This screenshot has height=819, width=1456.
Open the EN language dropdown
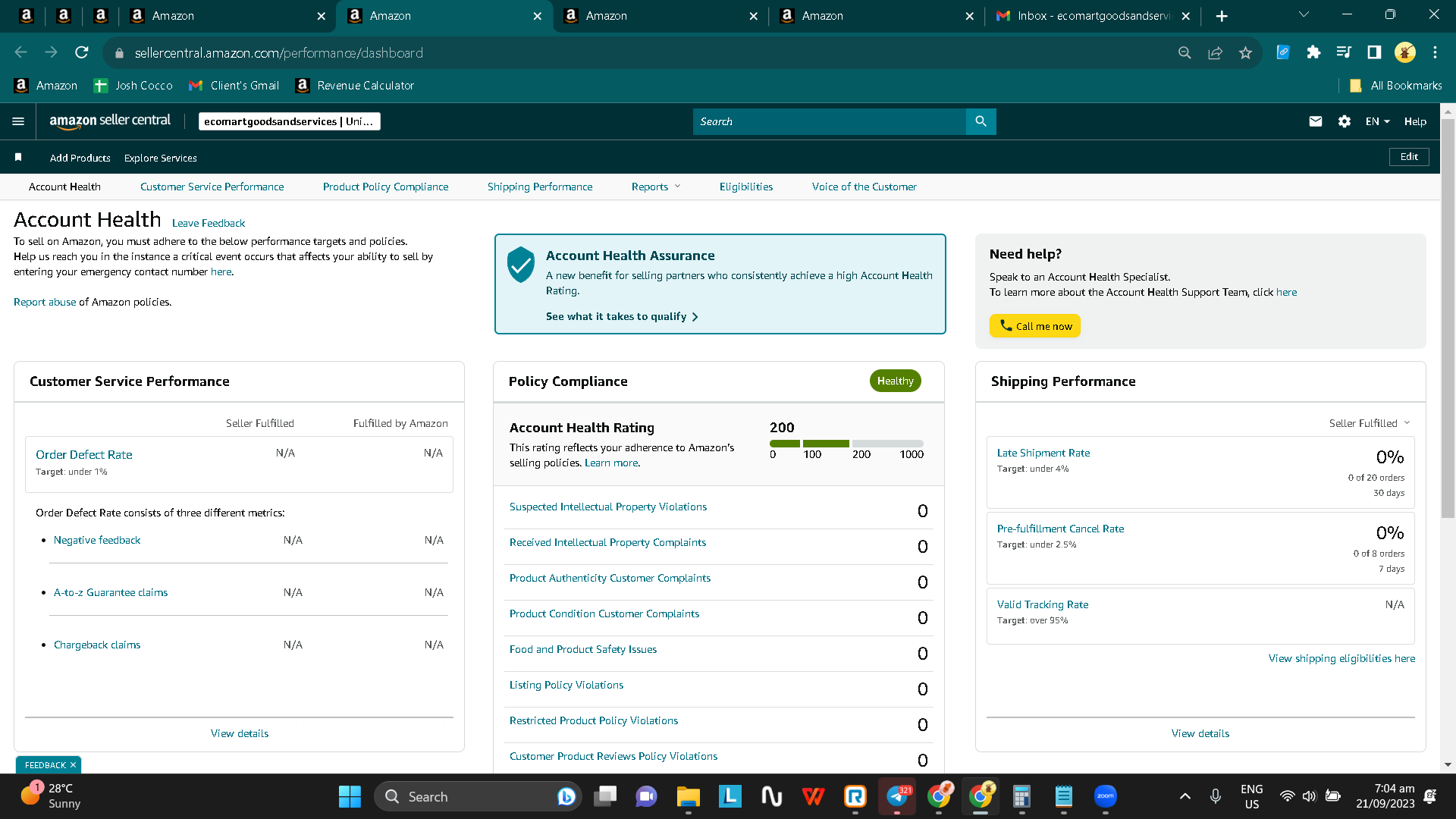(x=1377, y=121)
